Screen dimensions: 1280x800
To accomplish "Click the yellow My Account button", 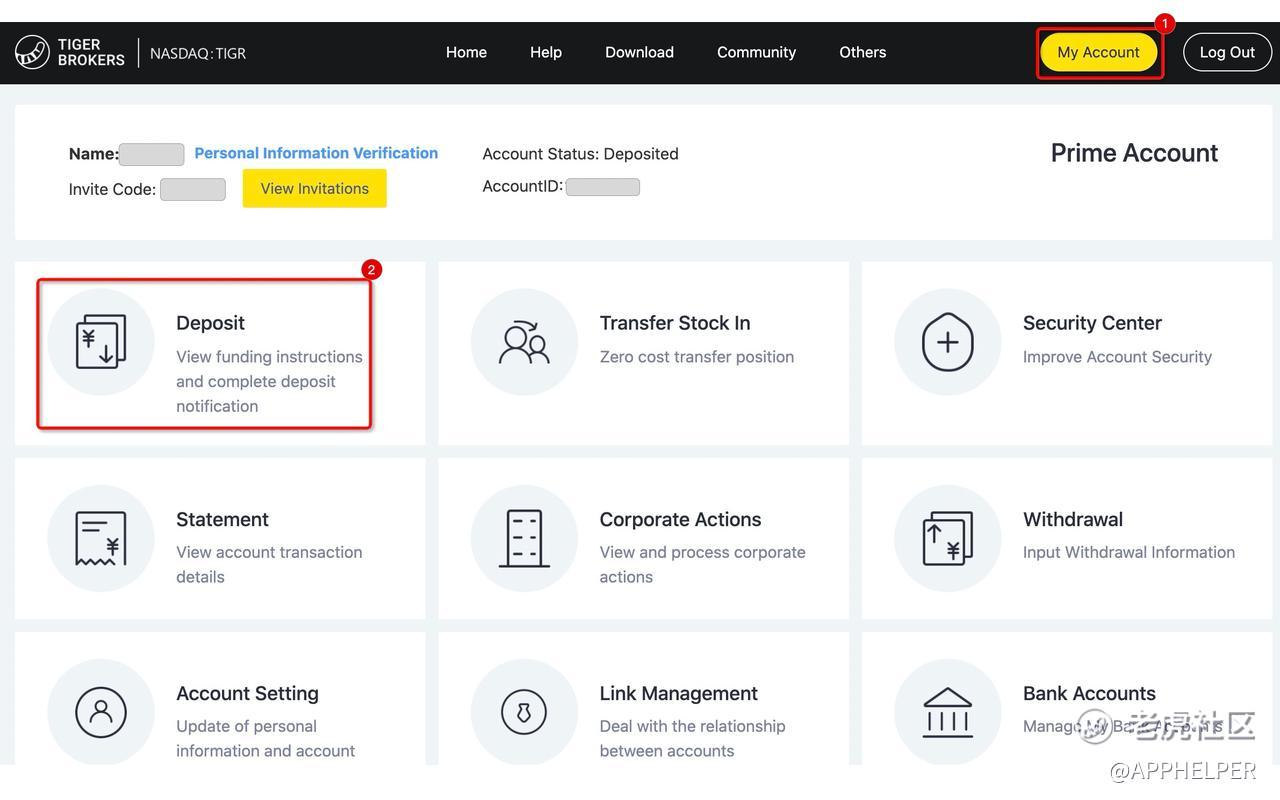I will click(1098, 52).
